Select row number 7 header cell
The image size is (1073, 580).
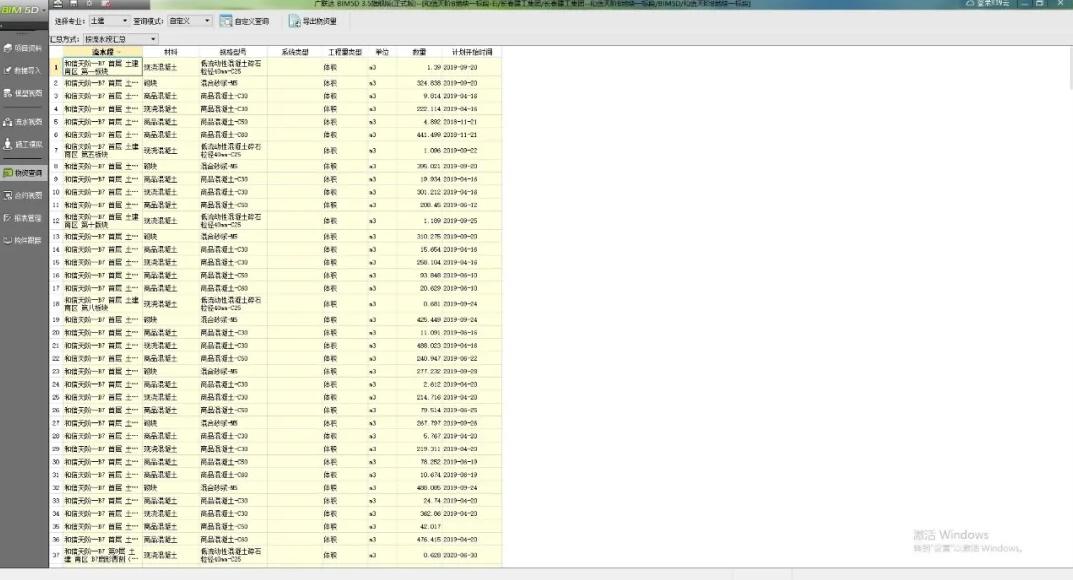tap(56, 150)
